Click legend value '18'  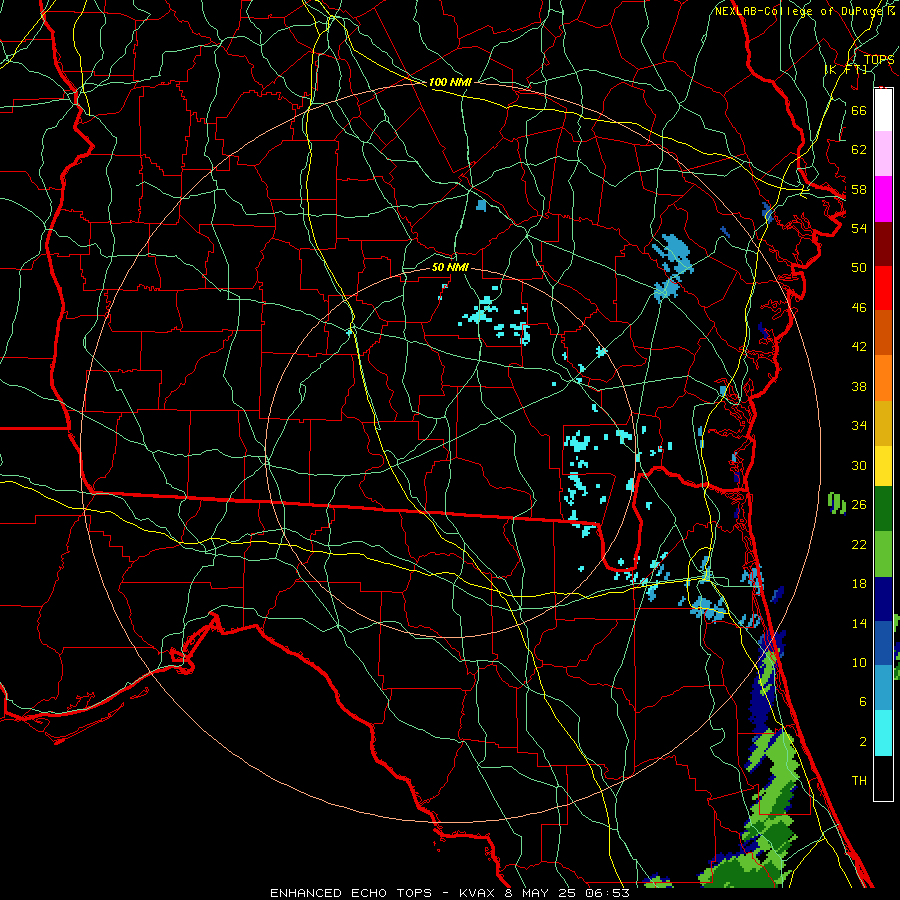coord(859,584)
